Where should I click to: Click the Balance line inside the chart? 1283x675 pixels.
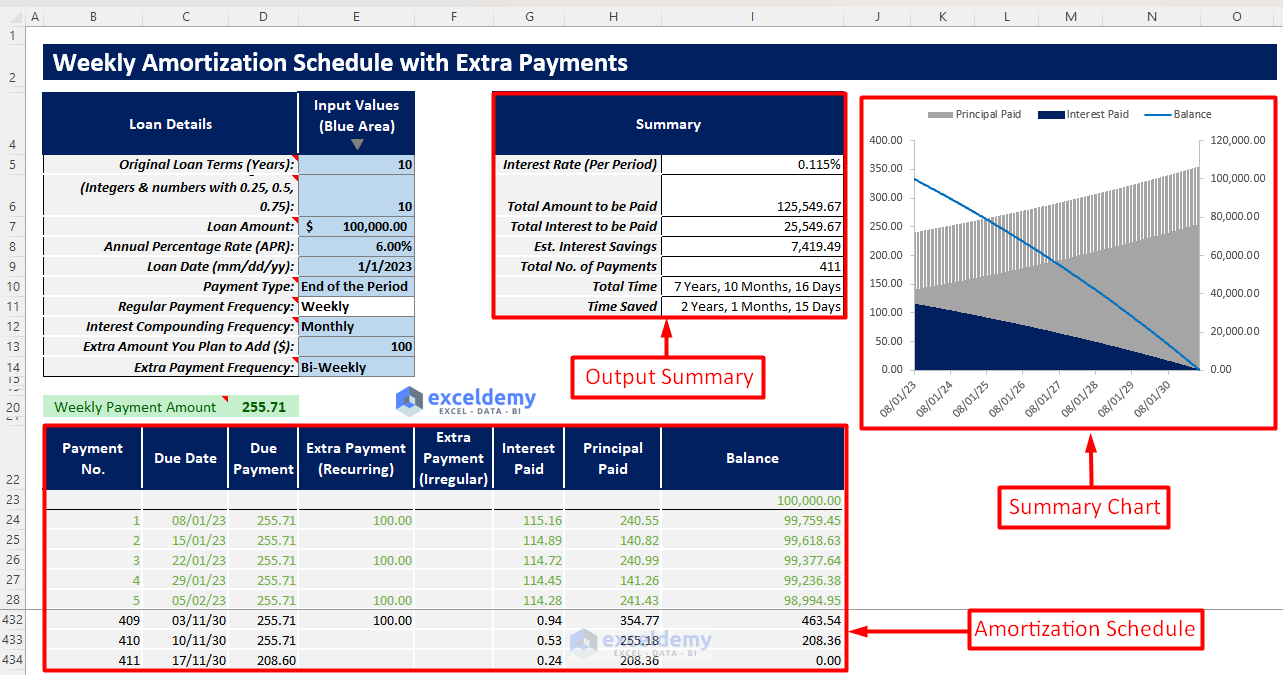[x=1000, y=225]
